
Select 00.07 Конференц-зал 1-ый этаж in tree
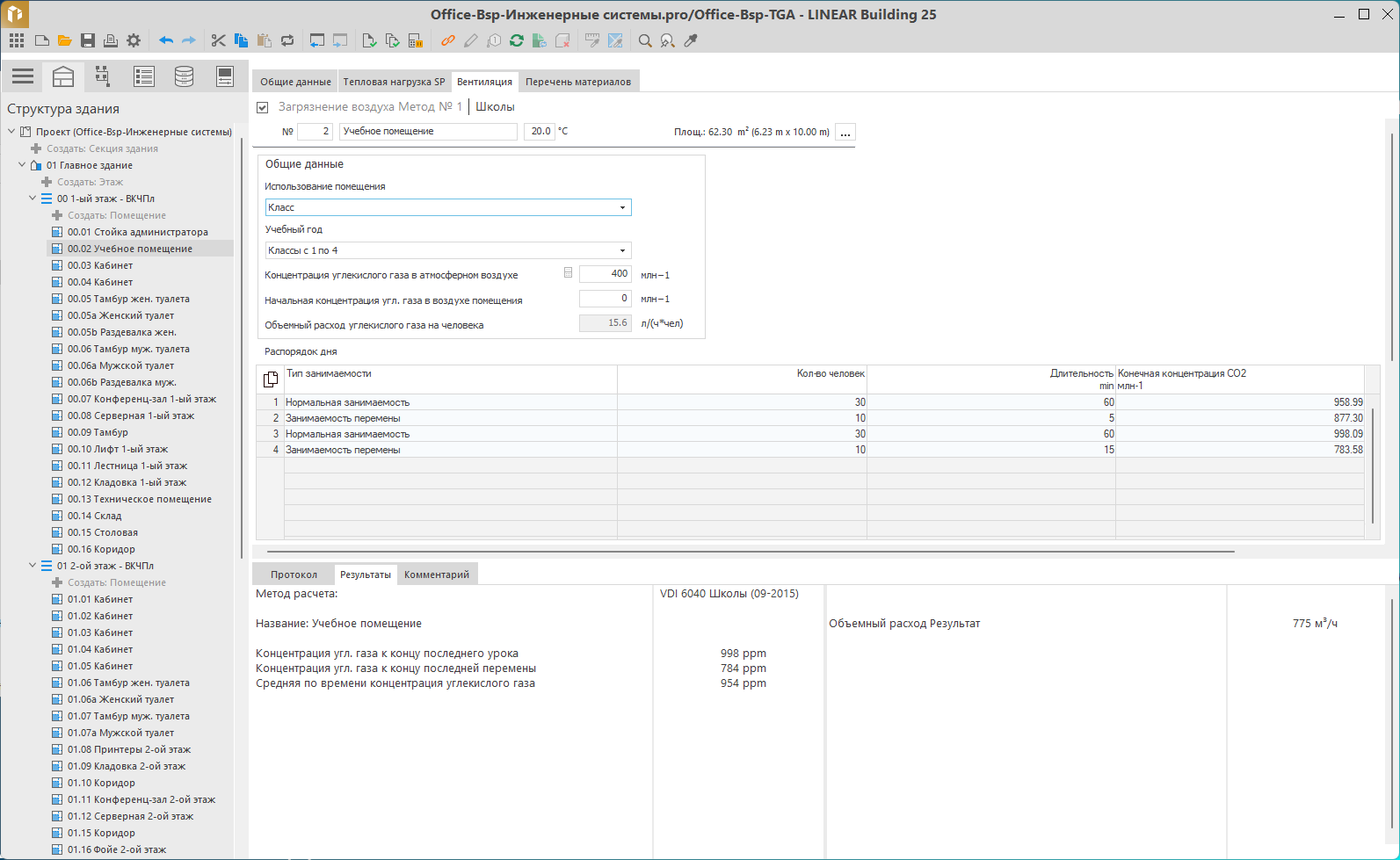point(141,399)
